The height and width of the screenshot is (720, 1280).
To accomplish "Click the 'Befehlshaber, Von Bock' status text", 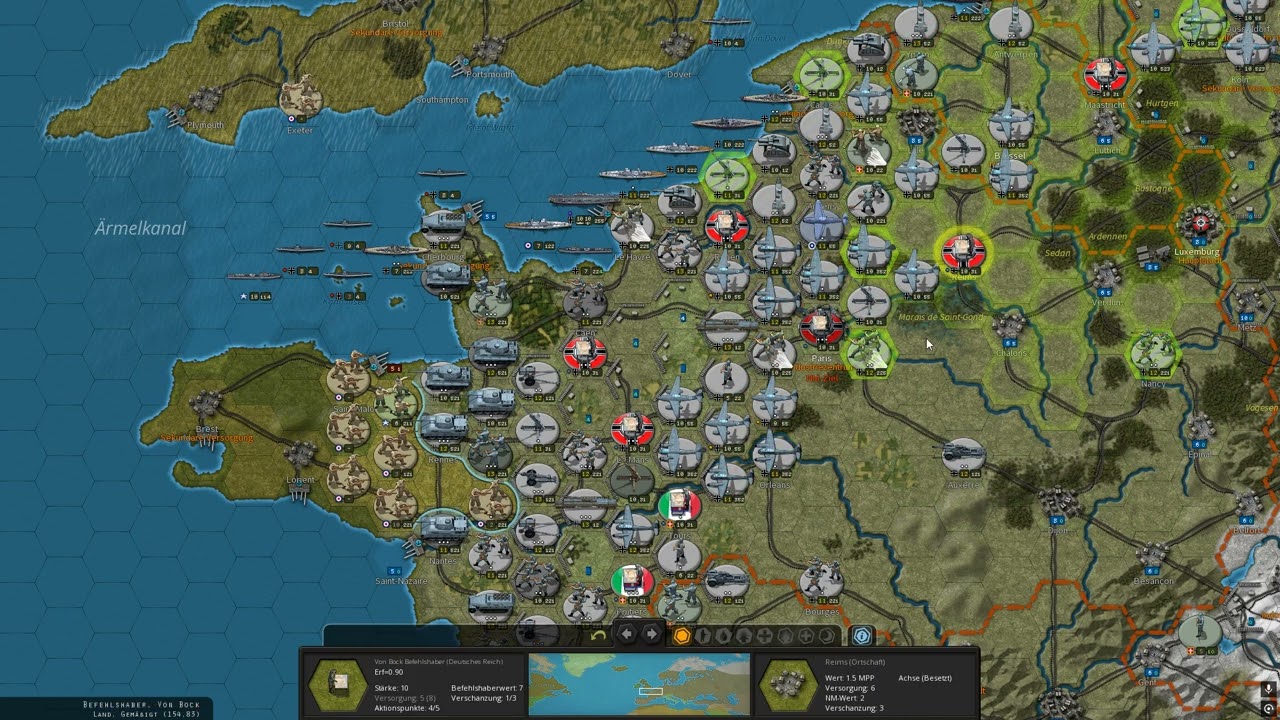I will [141, 705].
